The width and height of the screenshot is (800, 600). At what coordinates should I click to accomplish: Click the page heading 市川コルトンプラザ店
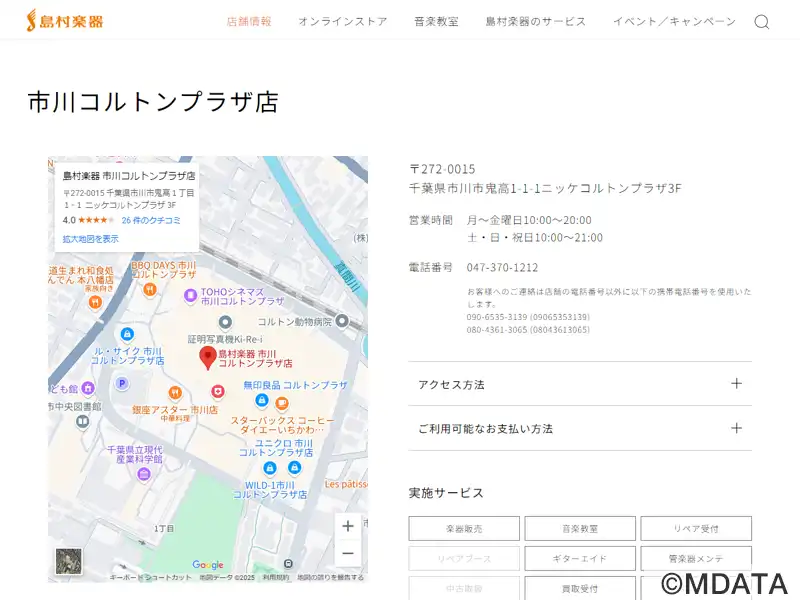click(153, 102)
